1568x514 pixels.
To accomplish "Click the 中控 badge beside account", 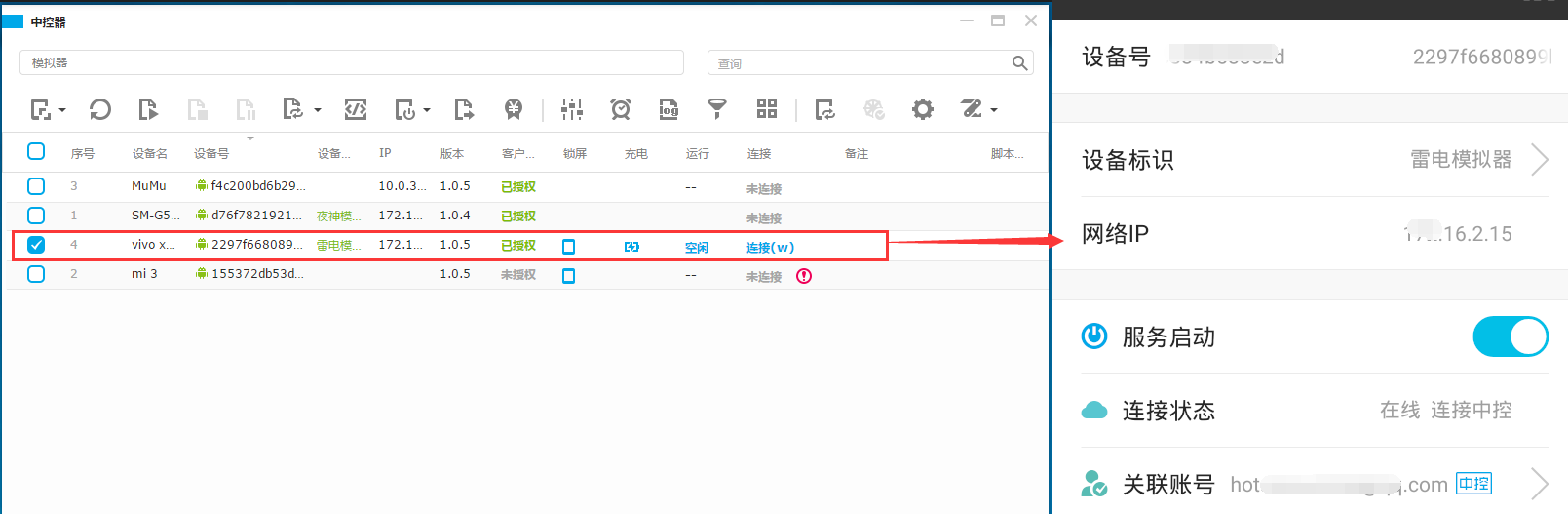I will coord(1473,483).
